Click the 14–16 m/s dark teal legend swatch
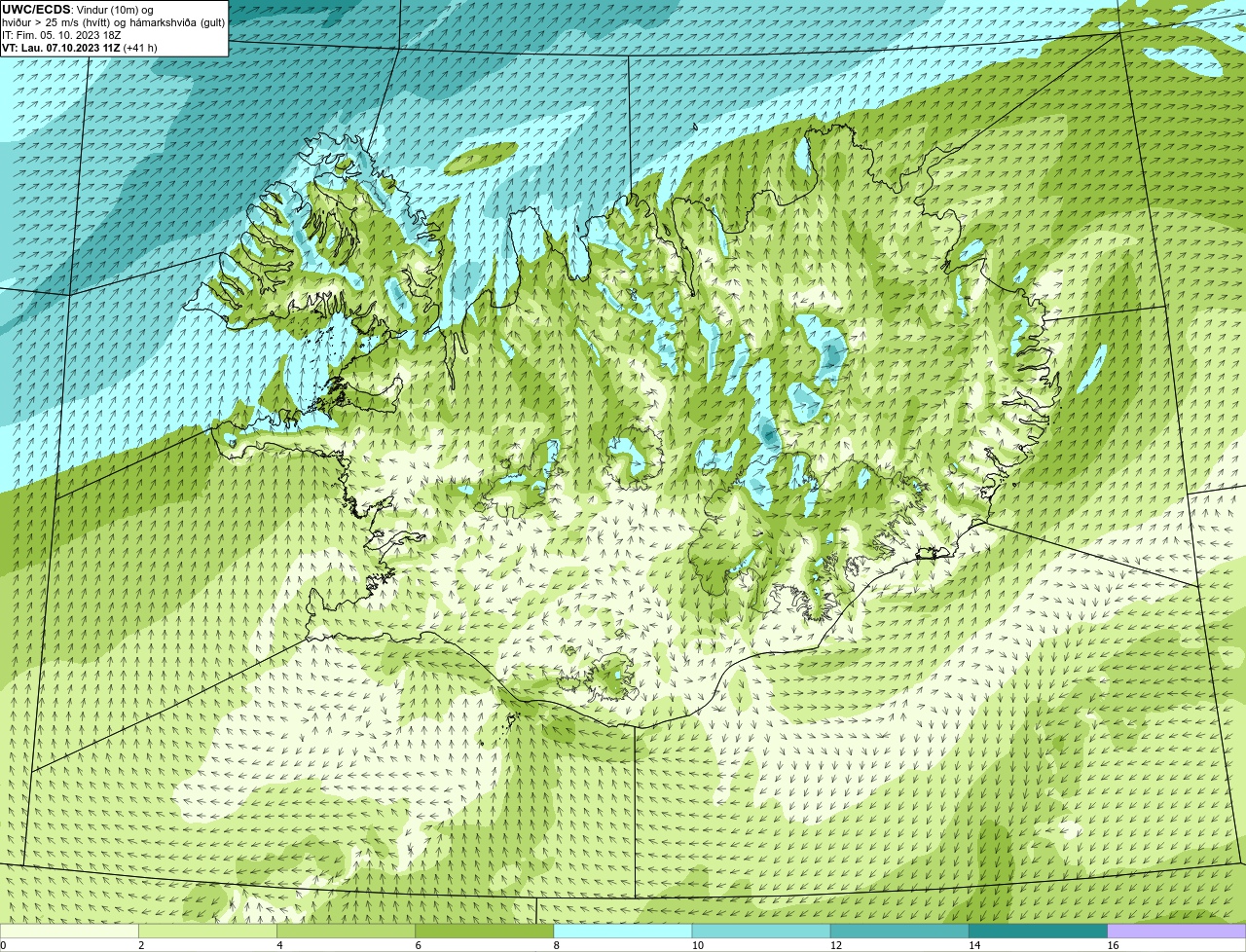 [x=1038, y=931]
